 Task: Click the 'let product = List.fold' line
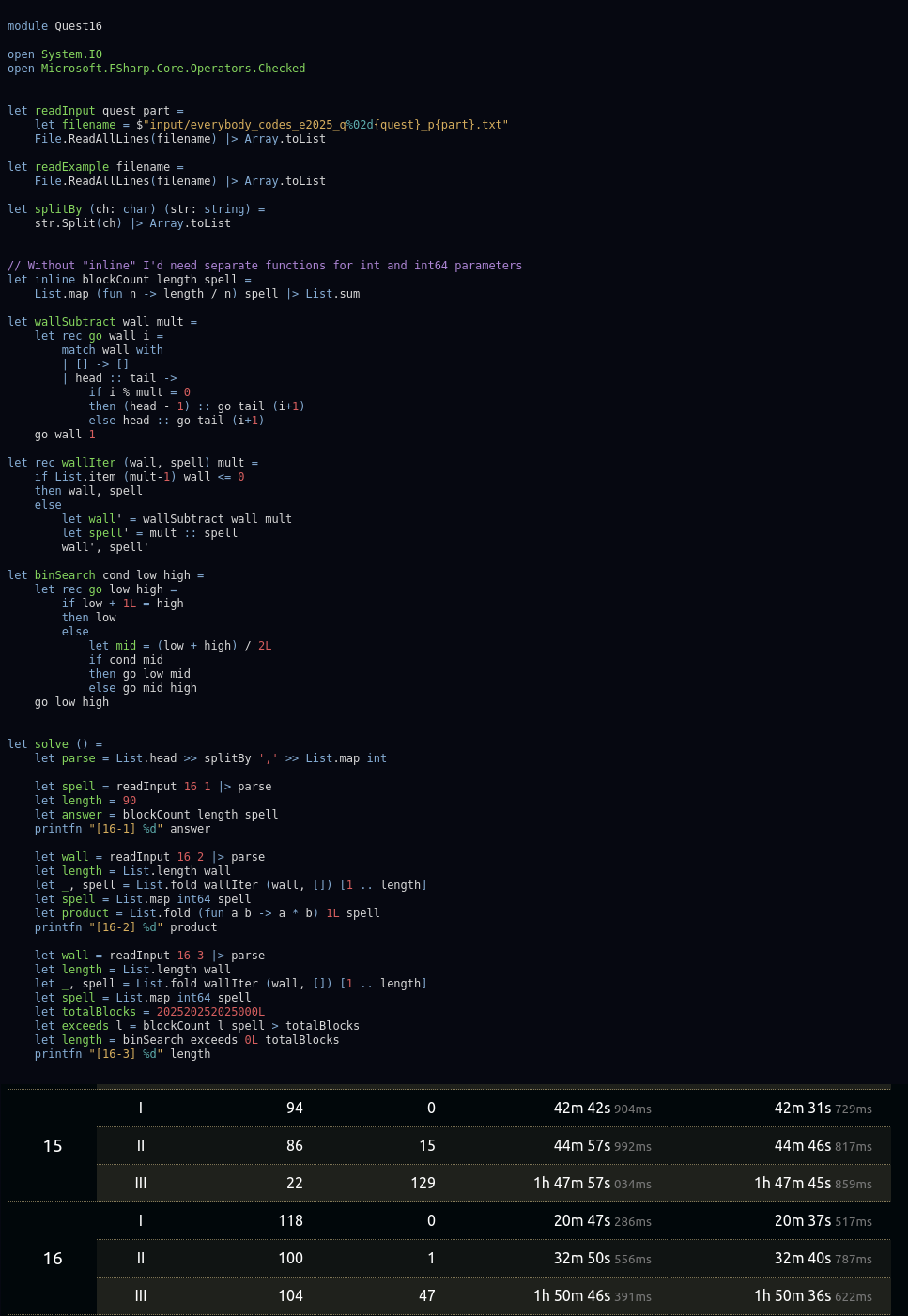[208, 913]
